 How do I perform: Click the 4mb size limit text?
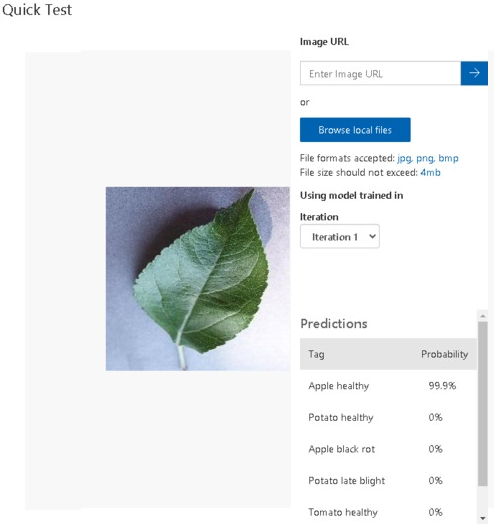point(430,172)
